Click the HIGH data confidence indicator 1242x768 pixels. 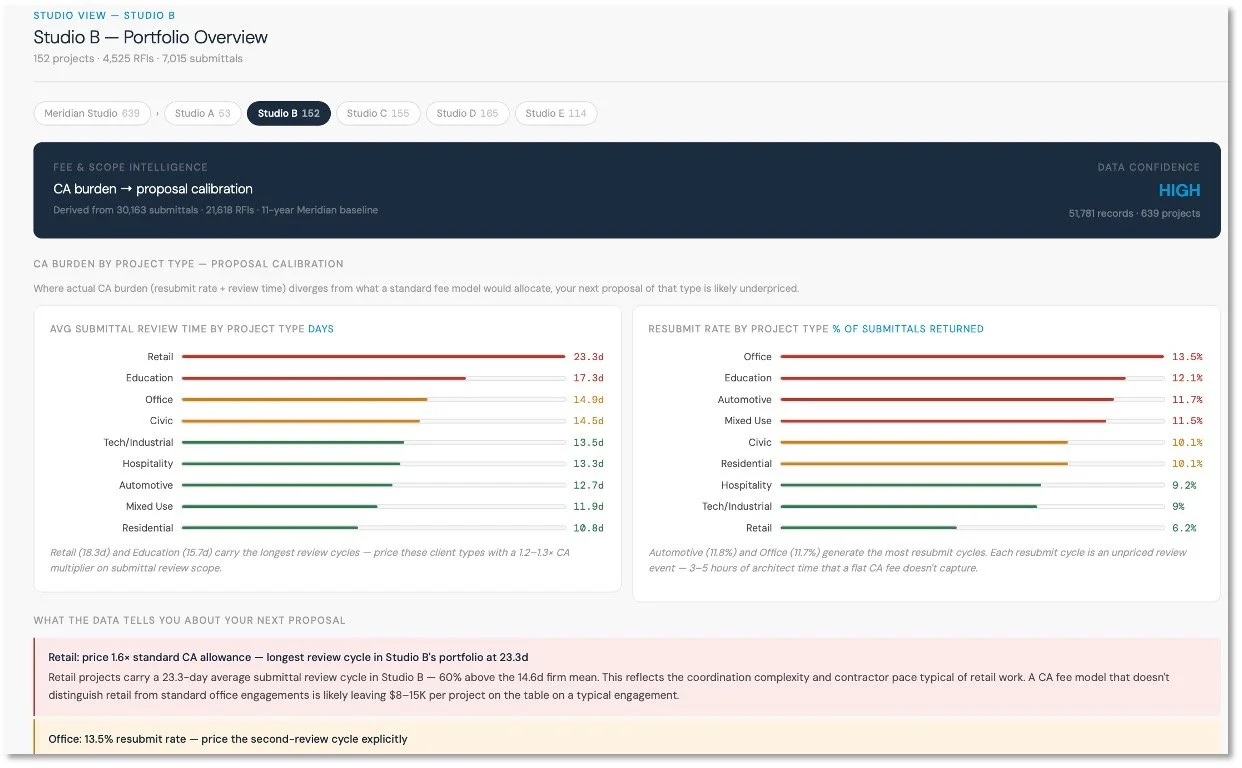(x=1179, y=191)
